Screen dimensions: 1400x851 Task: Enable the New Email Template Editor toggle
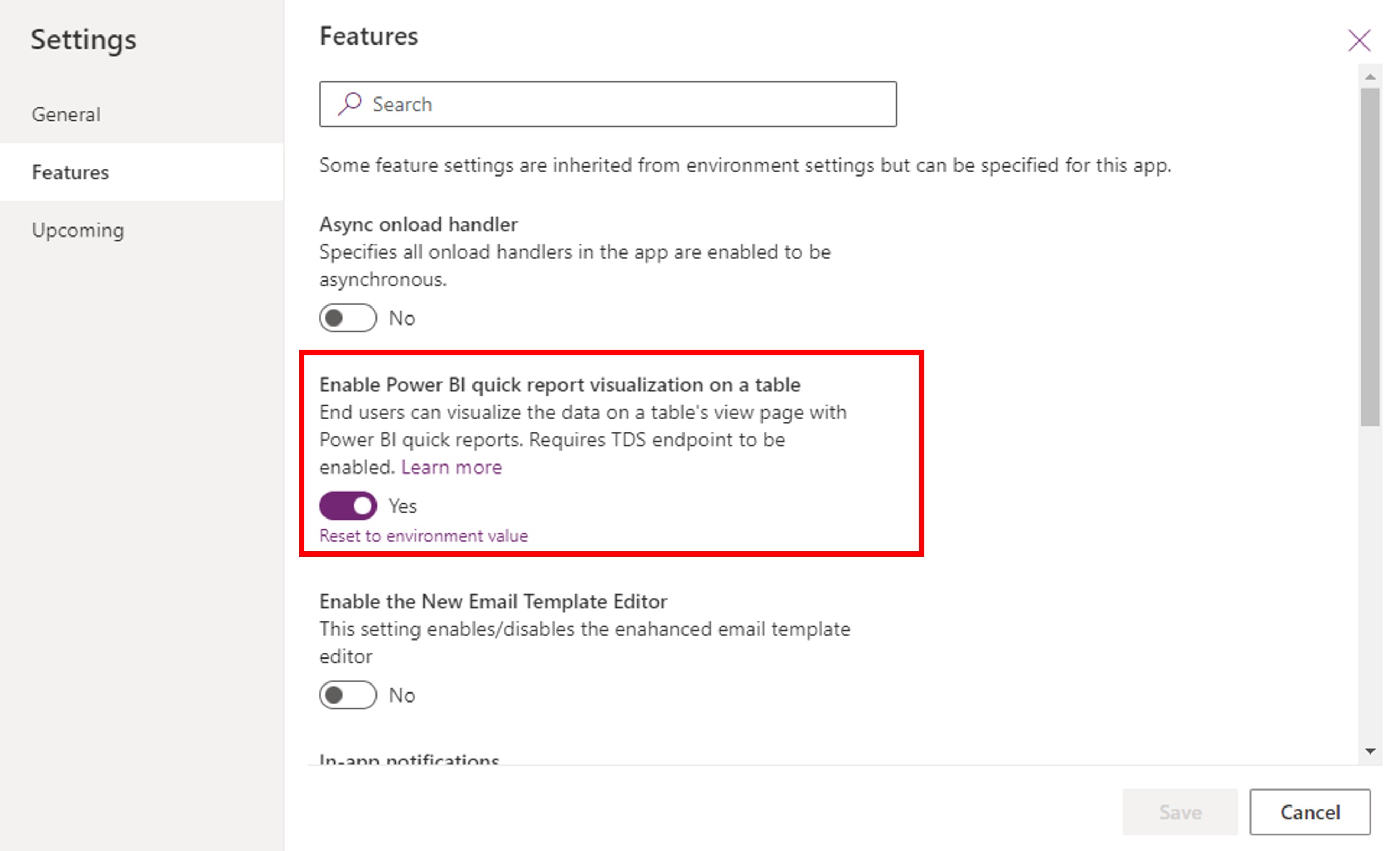pyautogui.click(x=348, y=695)
